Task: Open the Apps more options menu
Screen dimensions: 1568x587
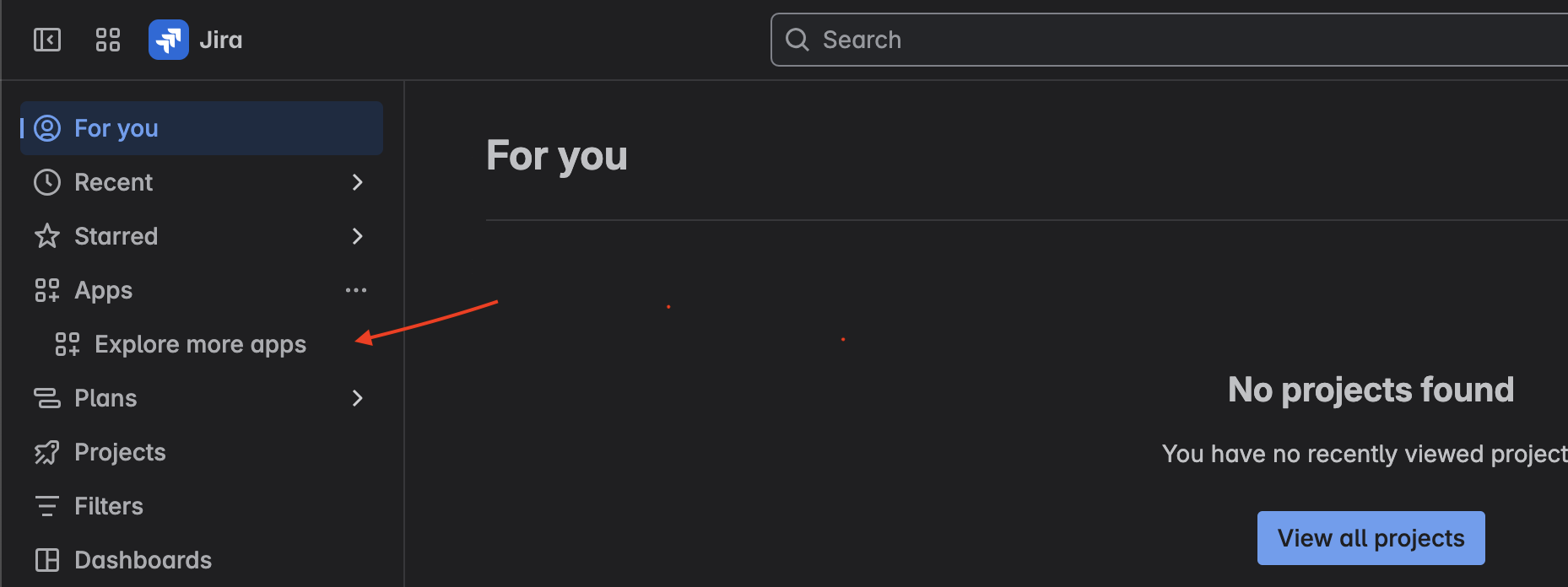Action: 355,289
